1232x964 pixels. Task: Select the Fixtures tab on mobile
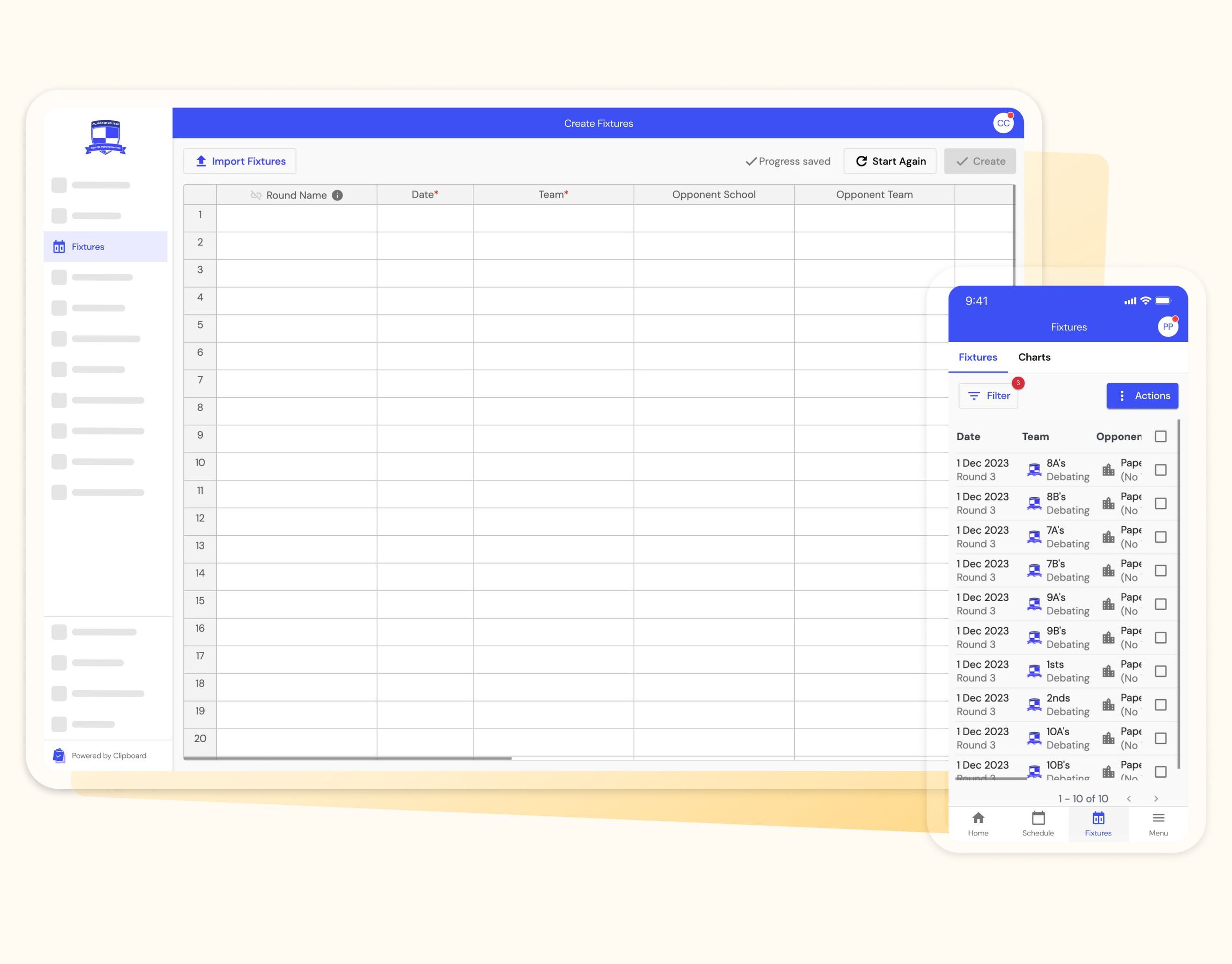pos(978,357)
